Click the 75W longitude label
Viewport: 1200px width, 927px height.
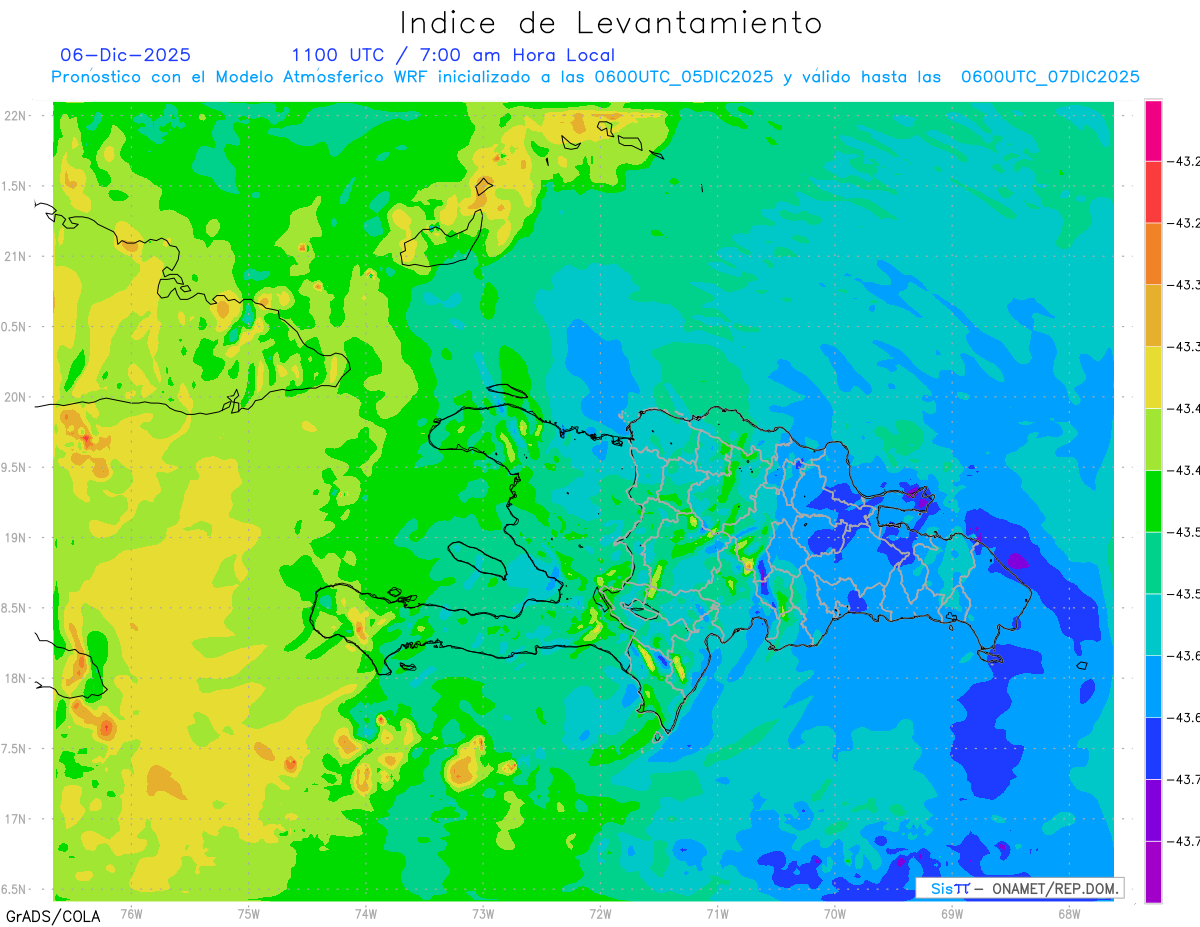[249, 912]
